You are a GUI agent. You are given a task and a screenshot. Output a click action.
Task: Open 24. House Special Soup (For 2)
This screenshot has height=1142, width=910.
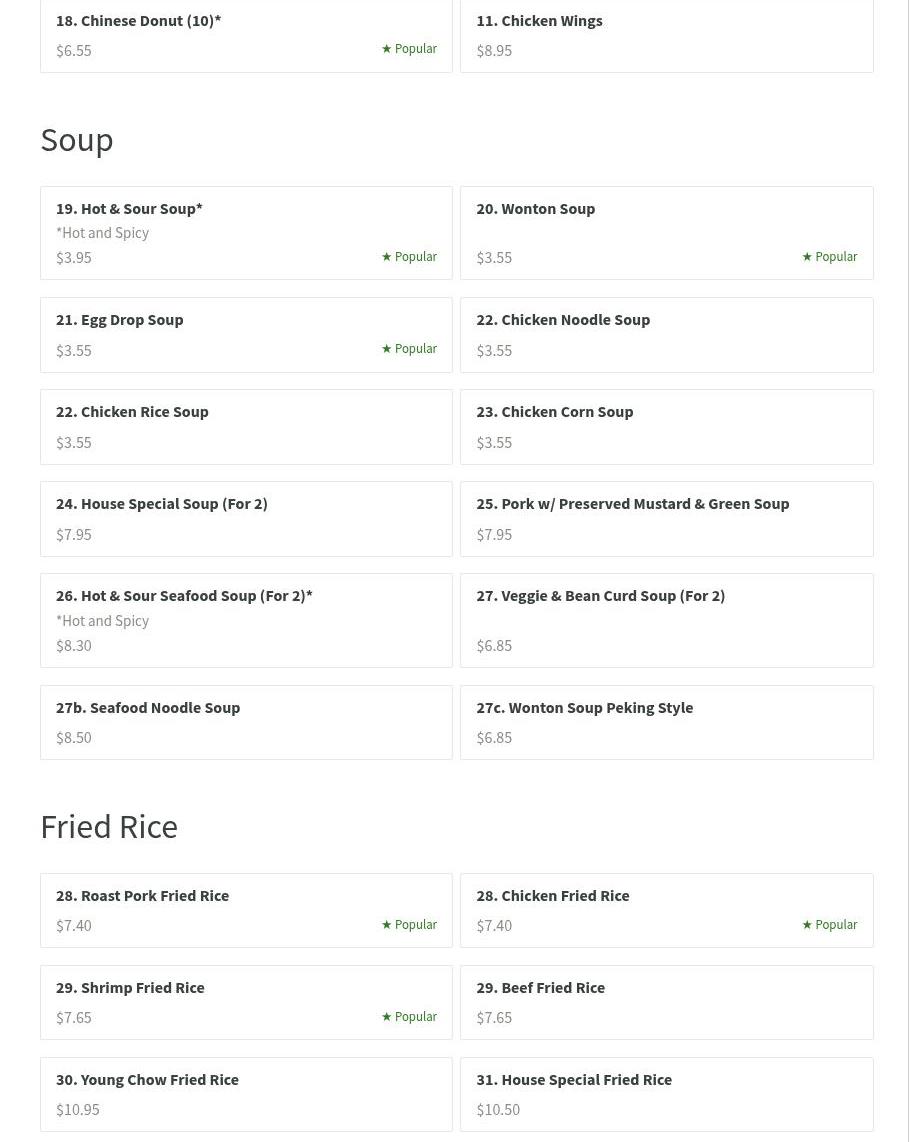(x=246, y=519)
